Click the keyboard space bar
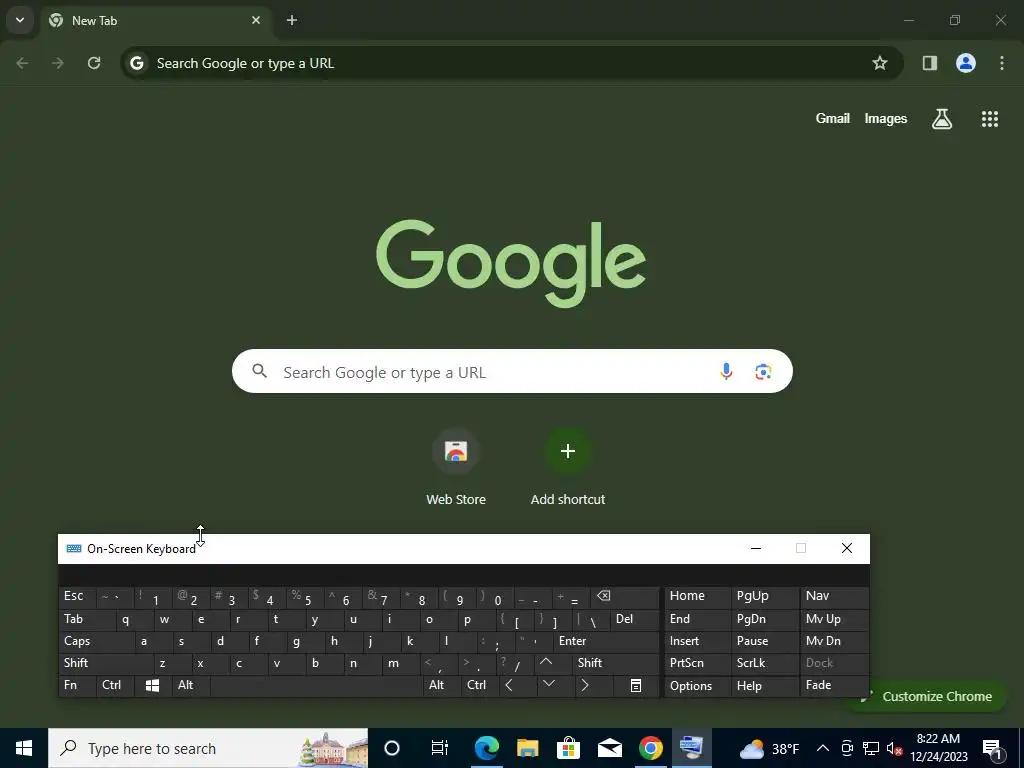The width and height of the screenshot is (1024, 768). [x=317, y=686]
